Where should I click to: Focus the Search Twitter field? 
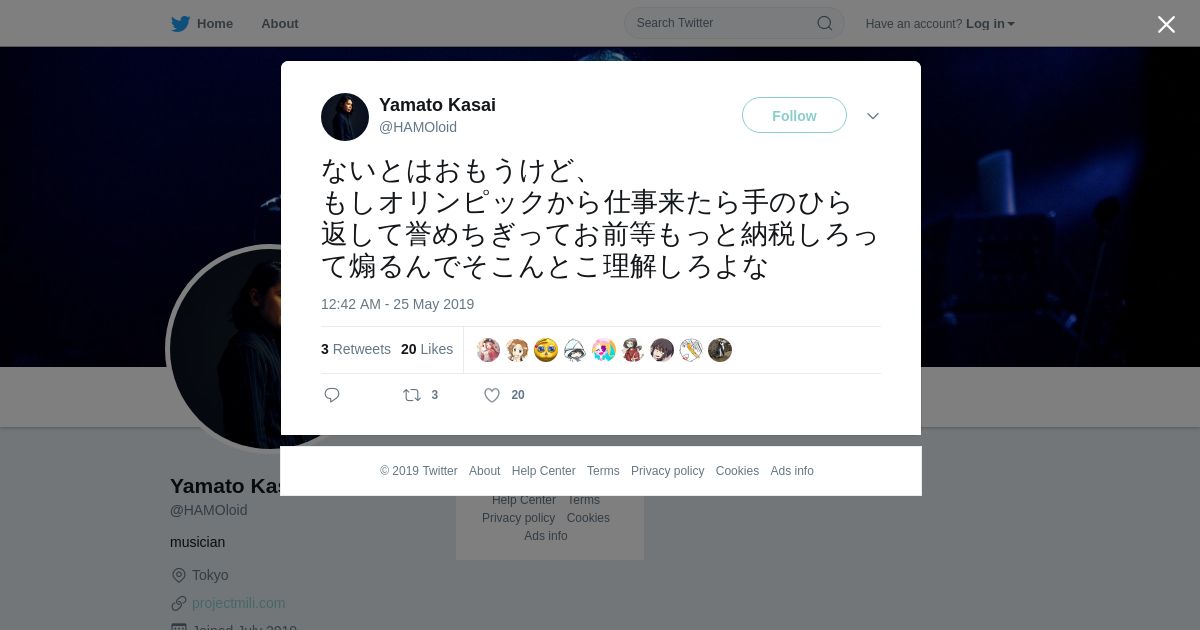(x=734, y=23)
